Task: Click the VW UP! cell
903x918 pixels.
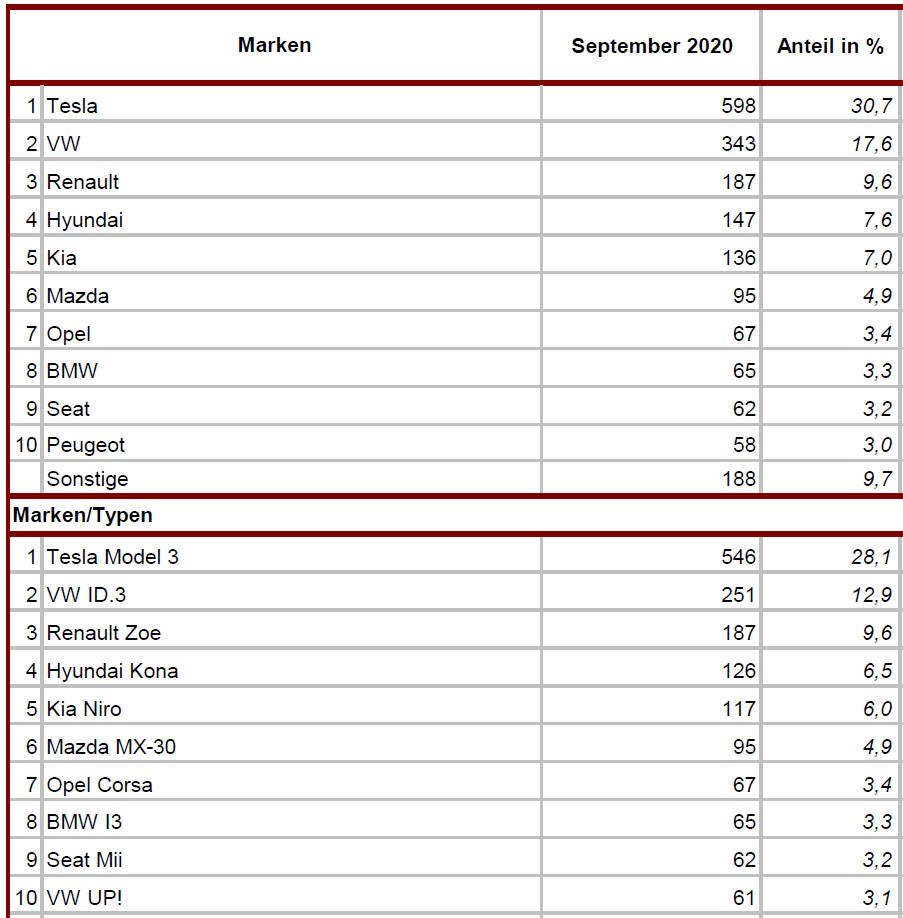Action: click(x=85, y=899)
